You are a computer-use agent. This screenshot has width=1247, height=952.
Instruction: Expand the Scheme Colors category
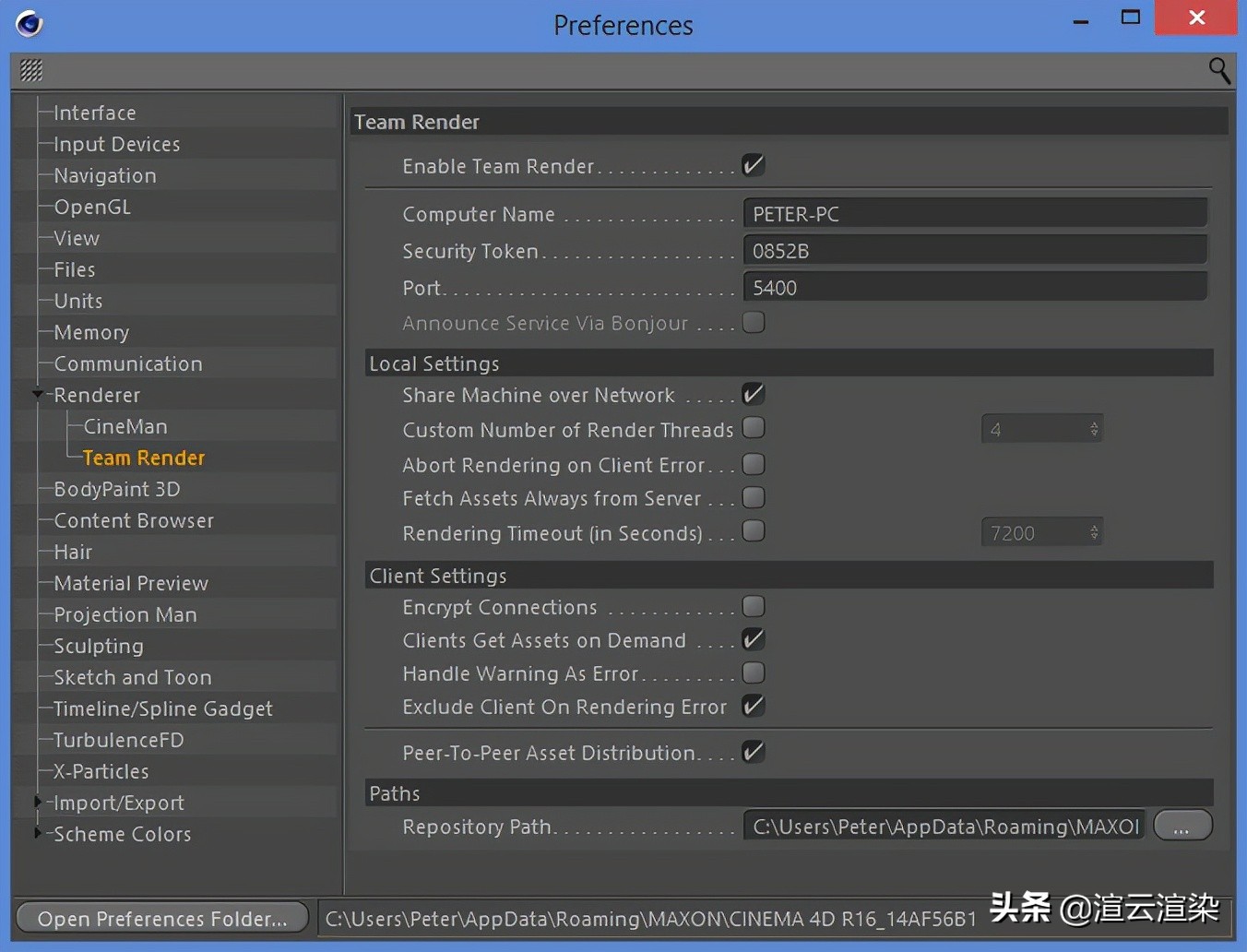tap(38, 834)
